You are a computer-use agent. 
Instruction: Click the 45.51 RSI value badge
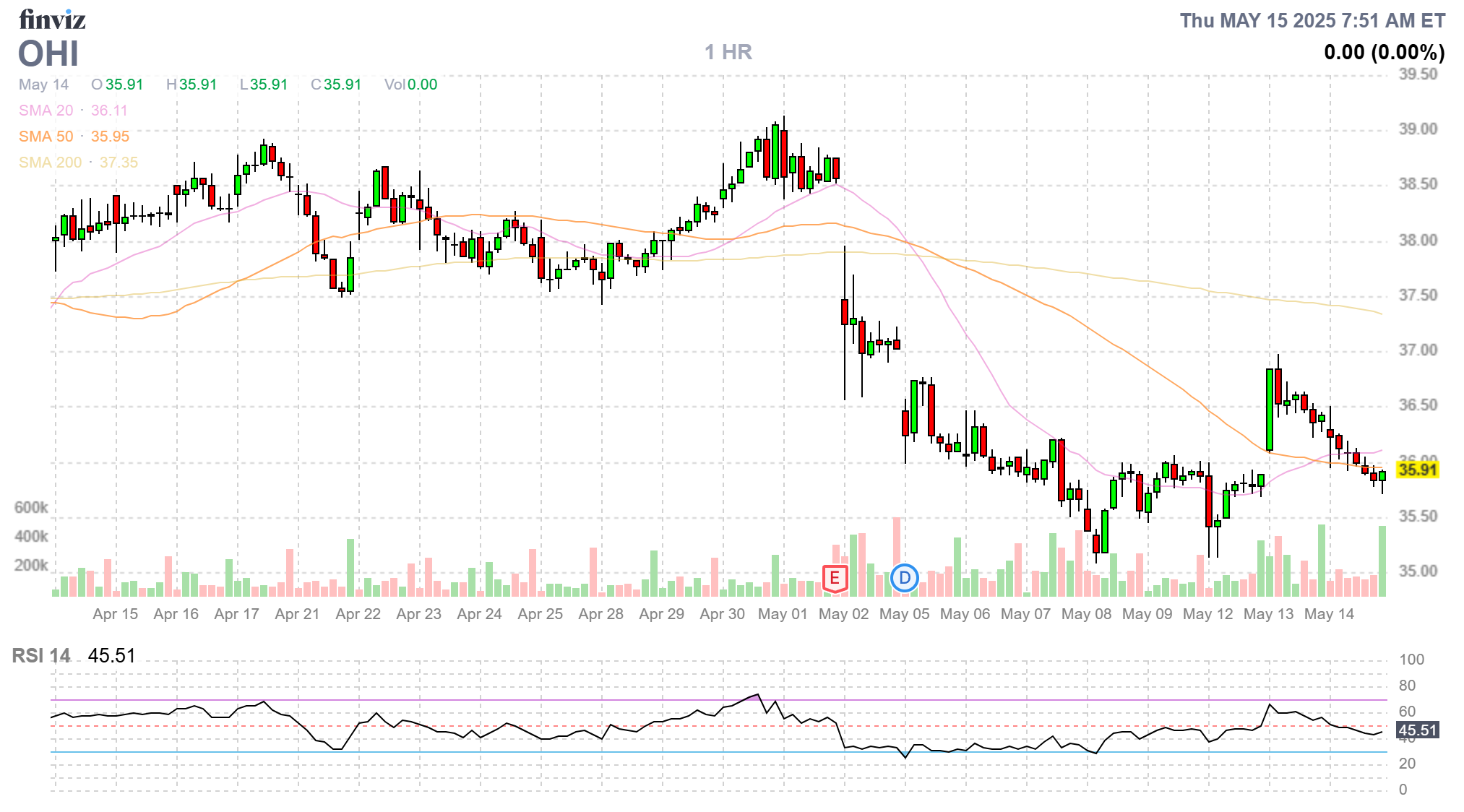pyautogui.click(x=1417, y=730)
